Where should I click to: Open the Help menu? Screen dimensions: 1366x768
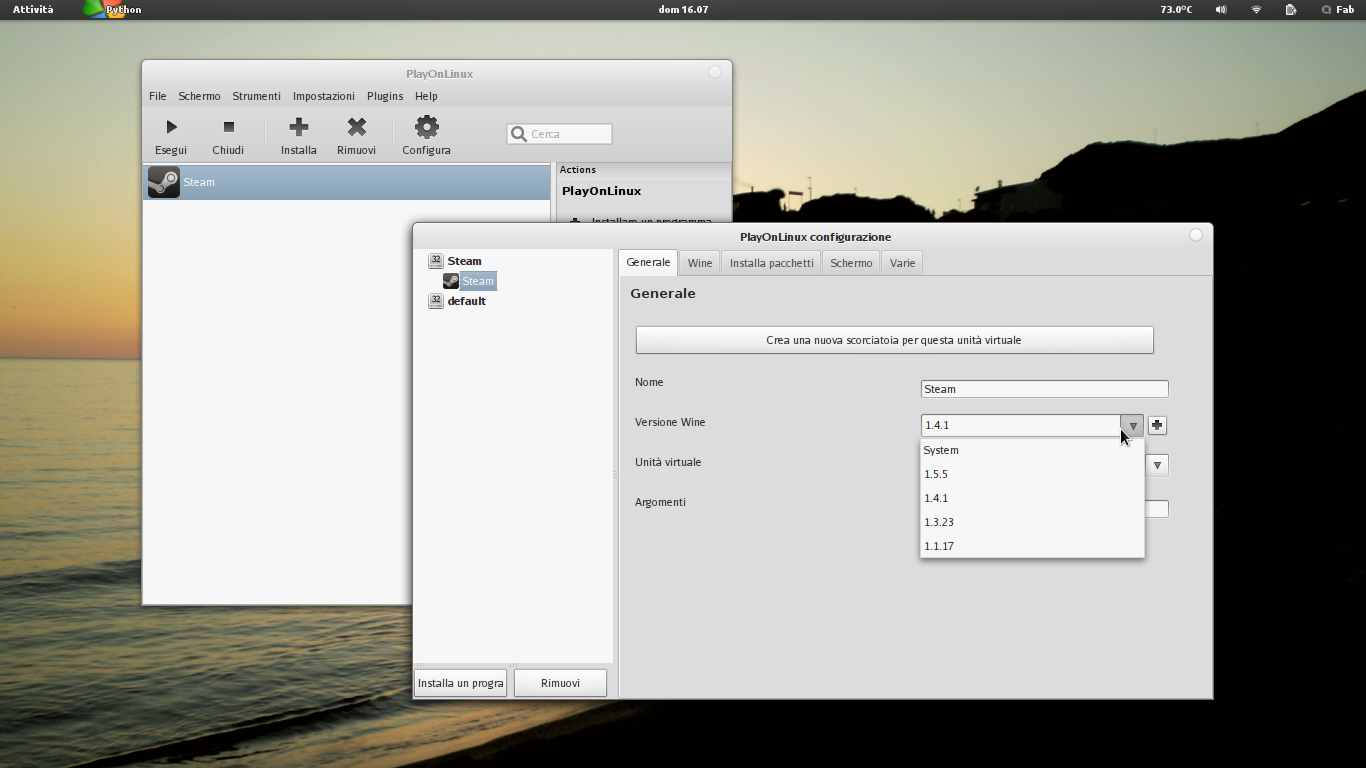tap(426, 96)
